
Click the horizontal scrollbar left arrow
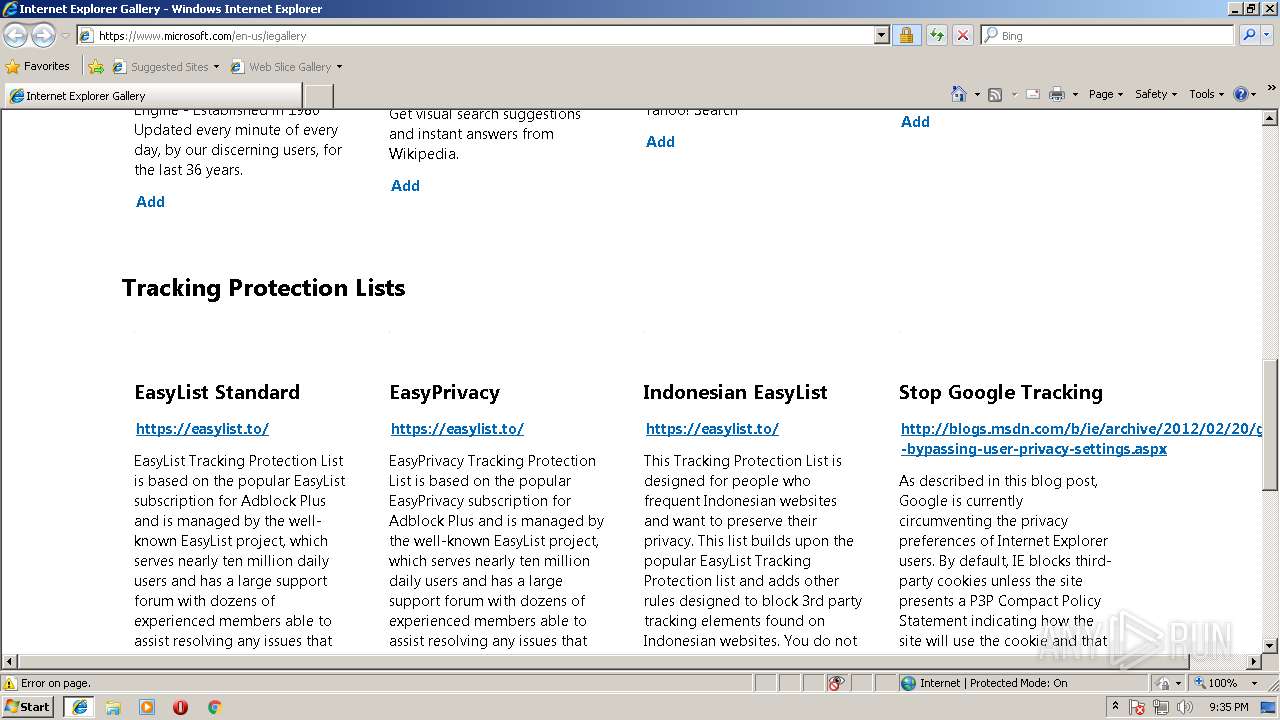click(x=9, y=662)
